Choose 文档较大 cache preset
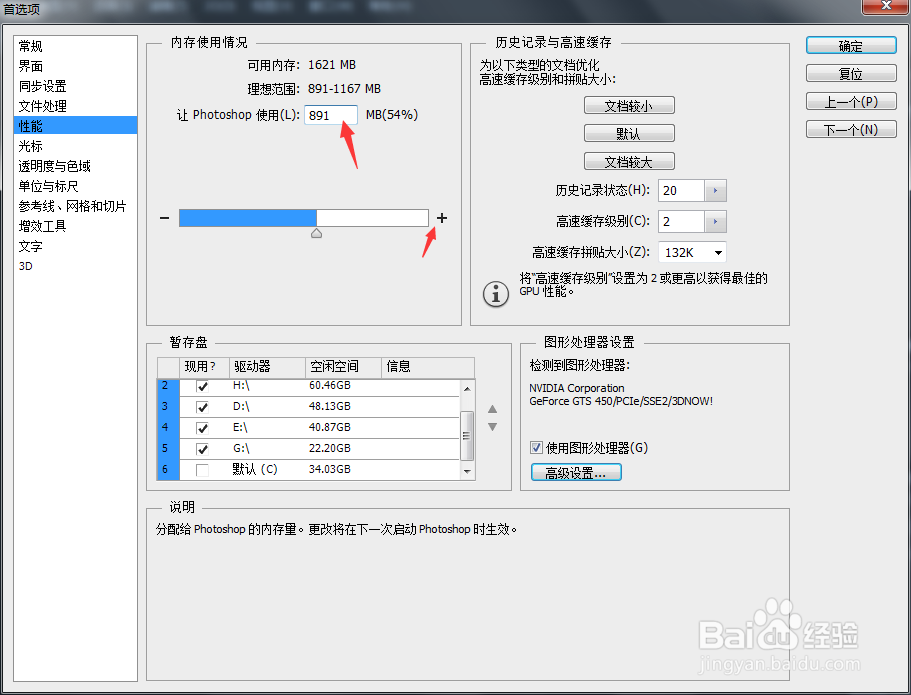This screenshot has height=695, width=911. [629, 162]
